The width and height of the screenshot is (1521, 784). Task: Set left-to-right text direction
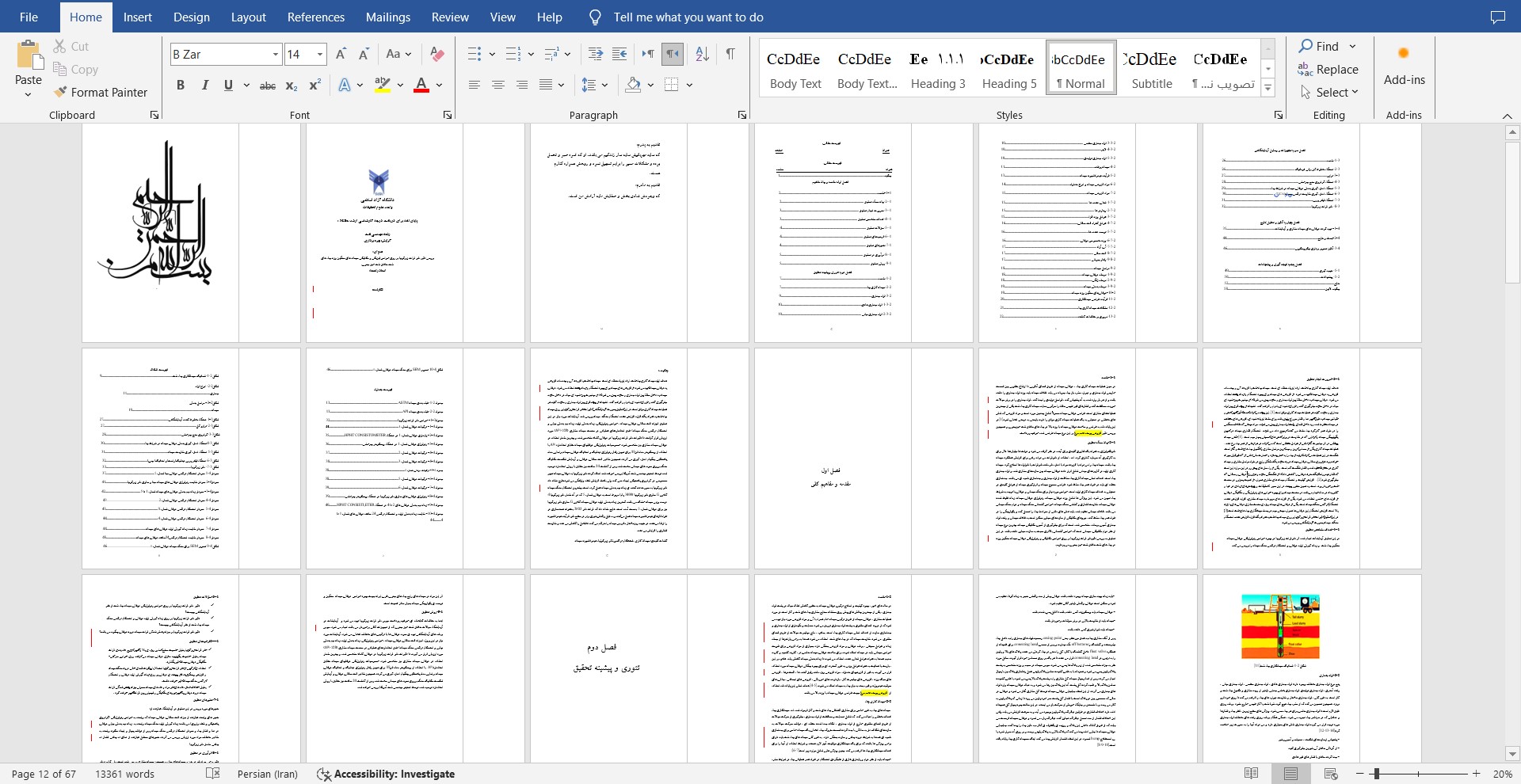[648, 54]
